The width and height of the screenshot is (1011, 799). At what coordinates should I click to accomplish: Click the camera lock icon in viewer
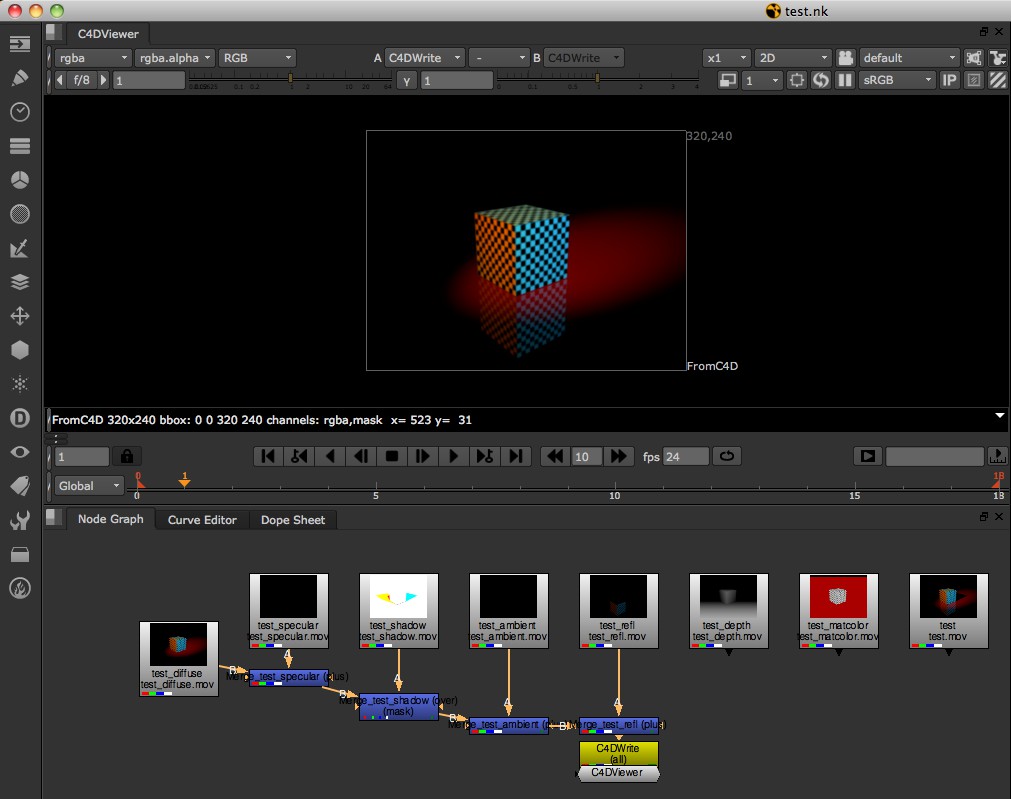[846, 58]
